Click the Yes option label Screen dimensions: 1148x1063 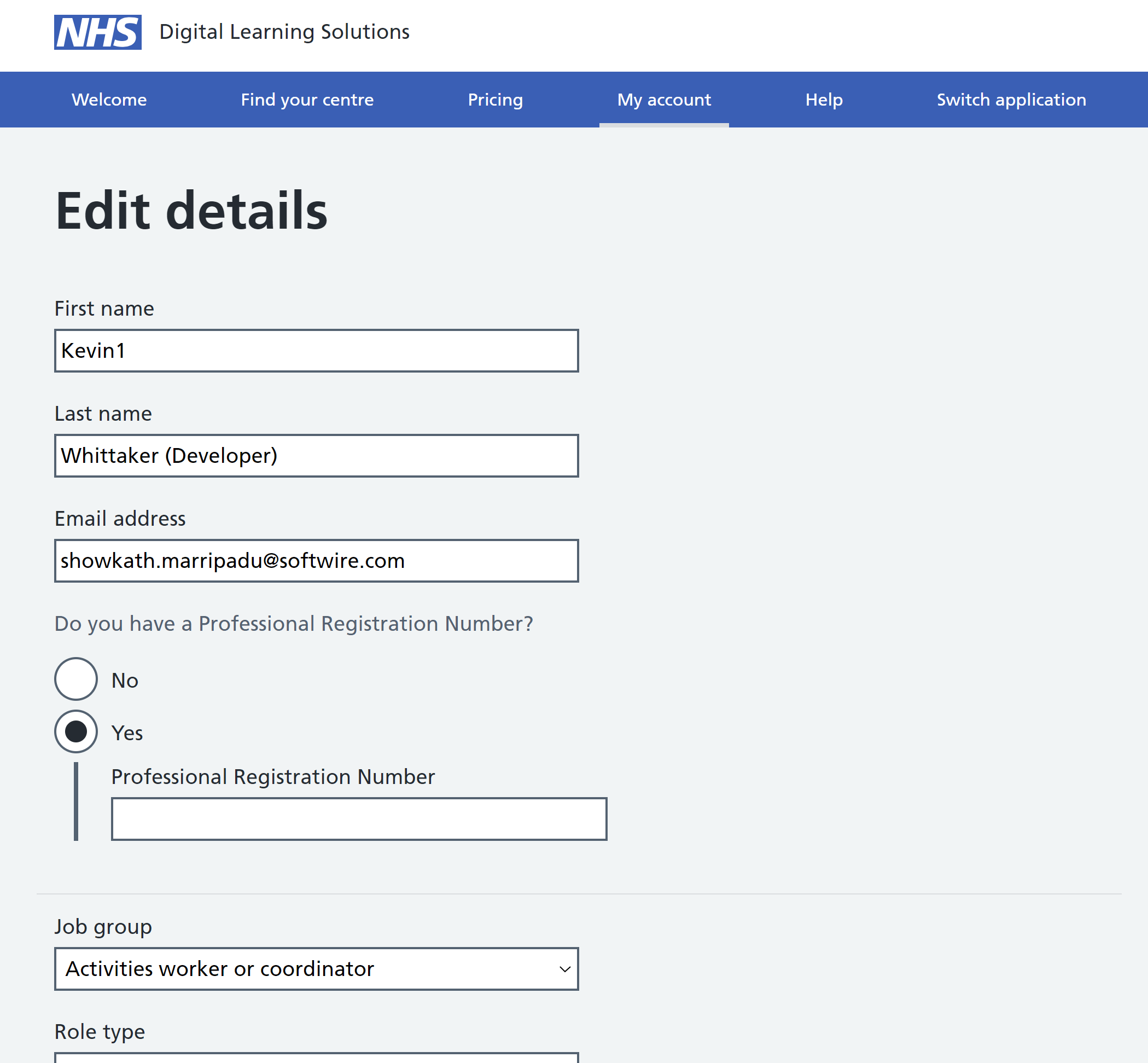(x=127, y=733)
